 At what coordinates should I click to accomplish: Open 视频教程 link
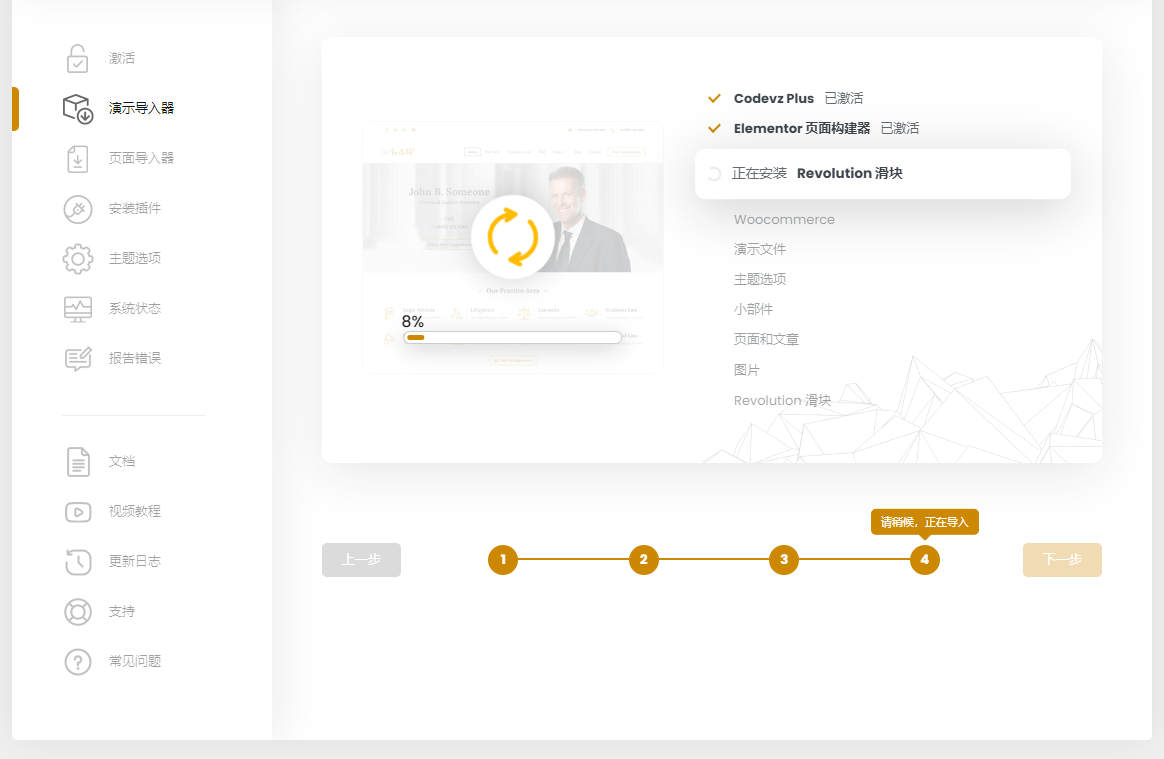tap(134, 512)
